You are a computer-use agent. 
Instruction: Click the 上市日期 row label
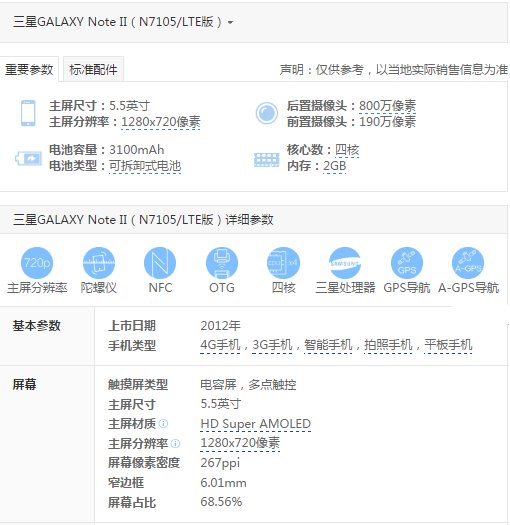coord(132,325)
